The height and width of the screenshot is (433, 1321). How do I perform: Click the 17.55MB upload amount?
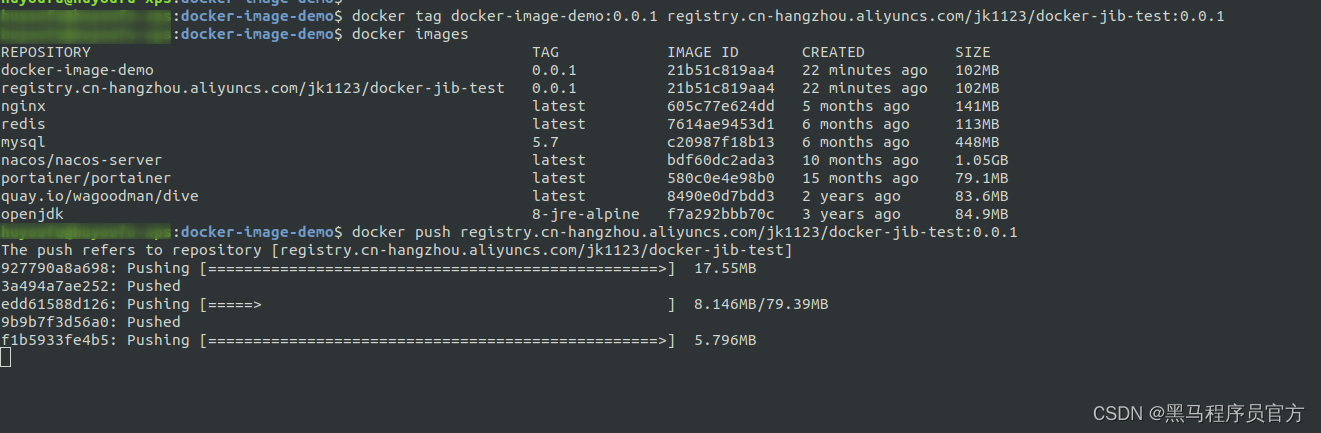coord(725,268)
